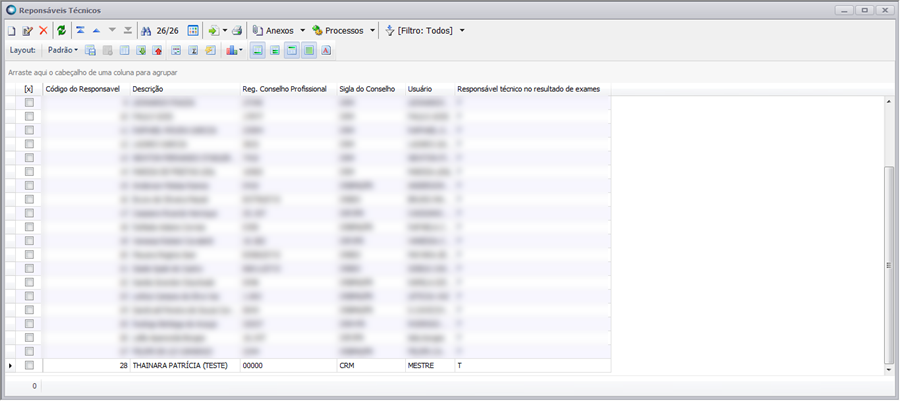Create a new record with the blank page icon
Viewport: 900px width, 401px height.
coord(11,31)
